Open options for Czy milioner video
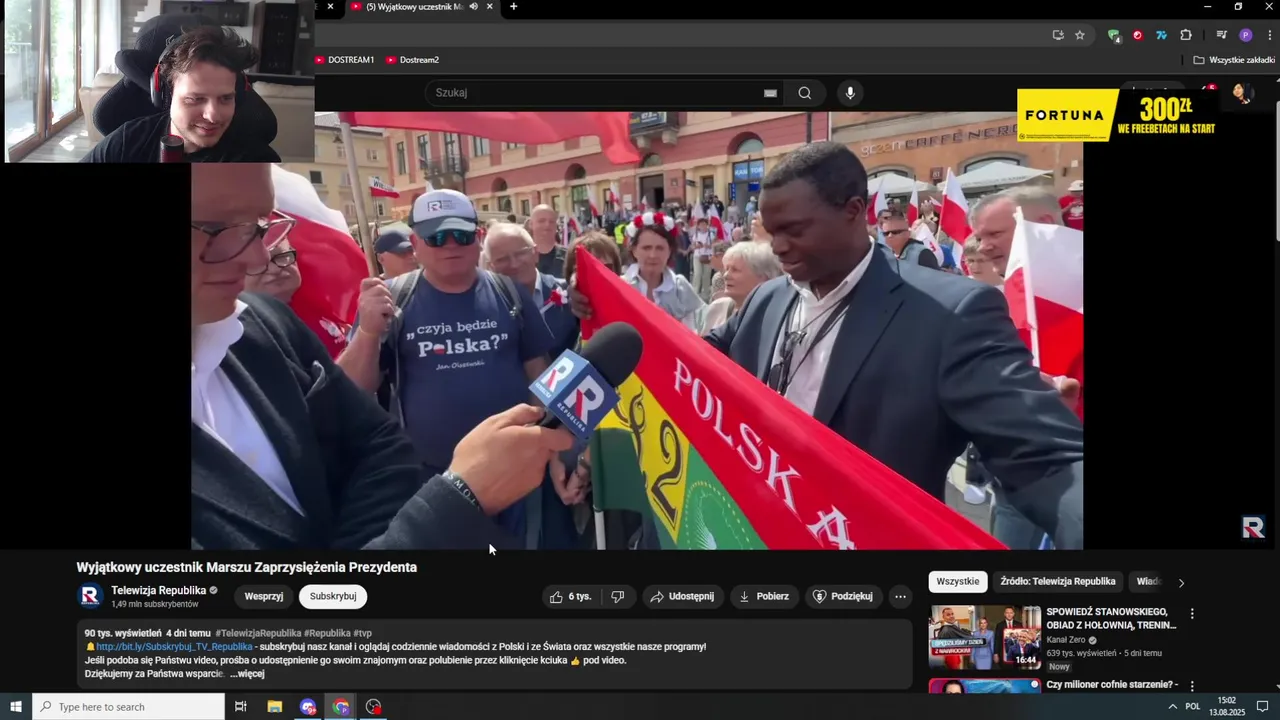1280x720 pixels. [x=1192, y=686]
